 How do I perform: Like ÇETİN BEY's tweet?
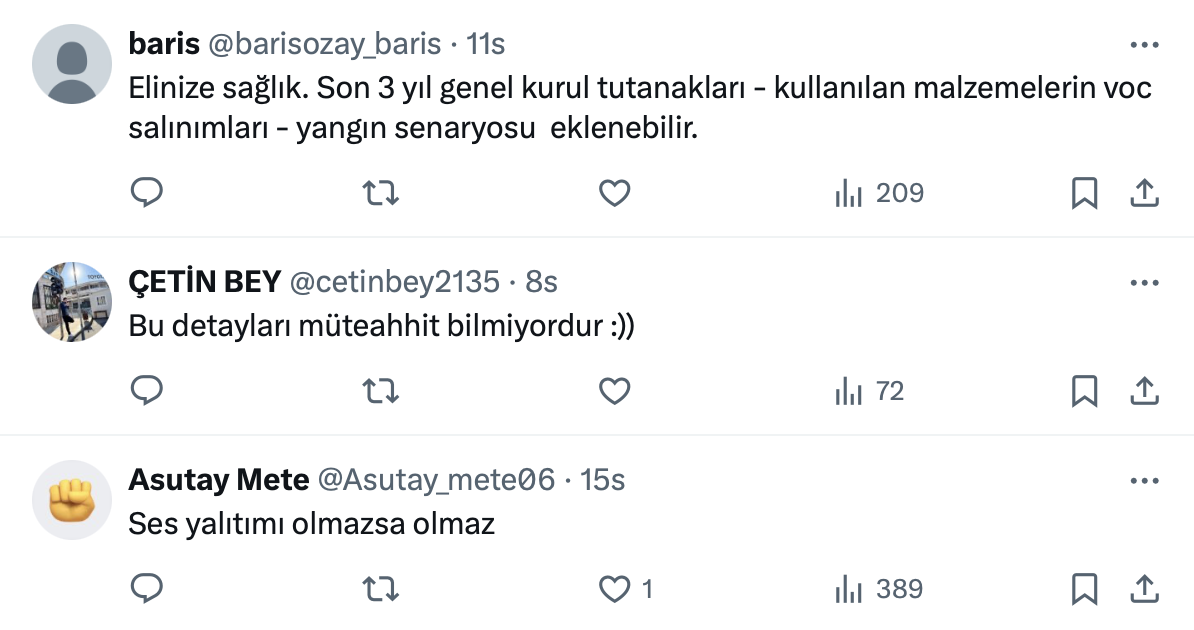coord(614,391)
